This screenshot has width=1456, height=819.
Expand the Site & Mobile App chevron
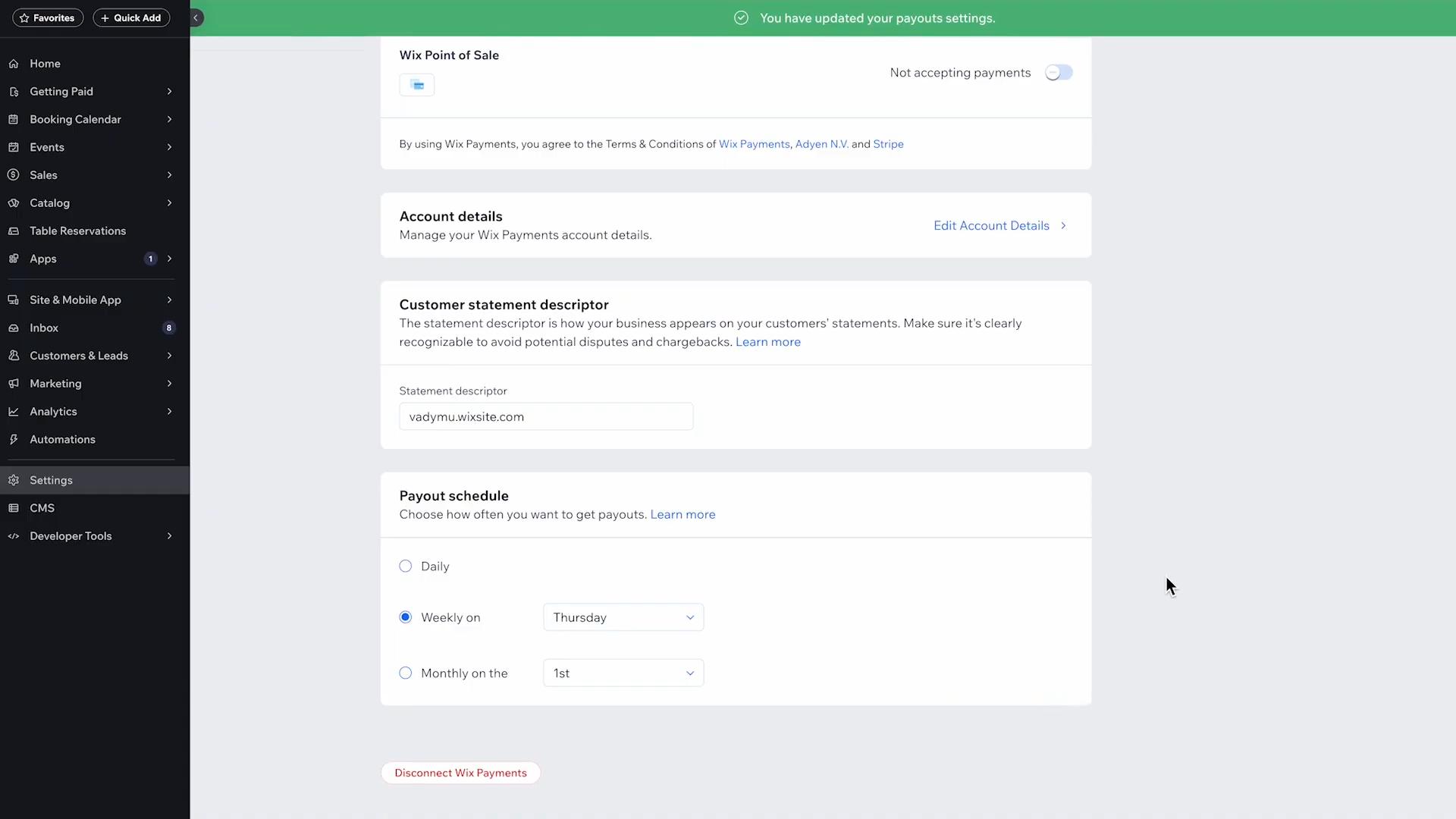(169, 300)
